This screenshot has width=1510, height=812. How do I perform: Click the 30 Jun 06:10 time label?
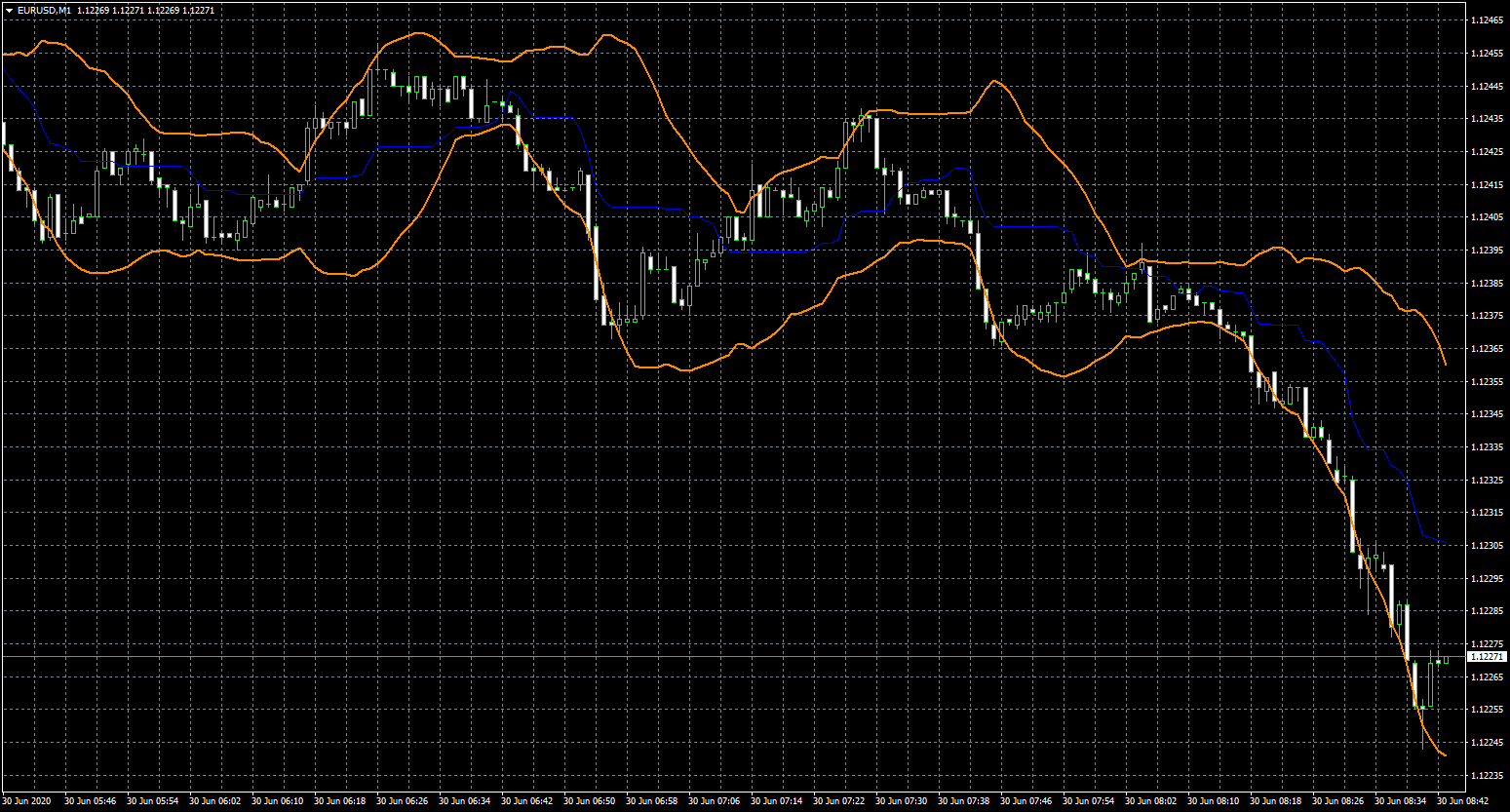coord(277,800)
